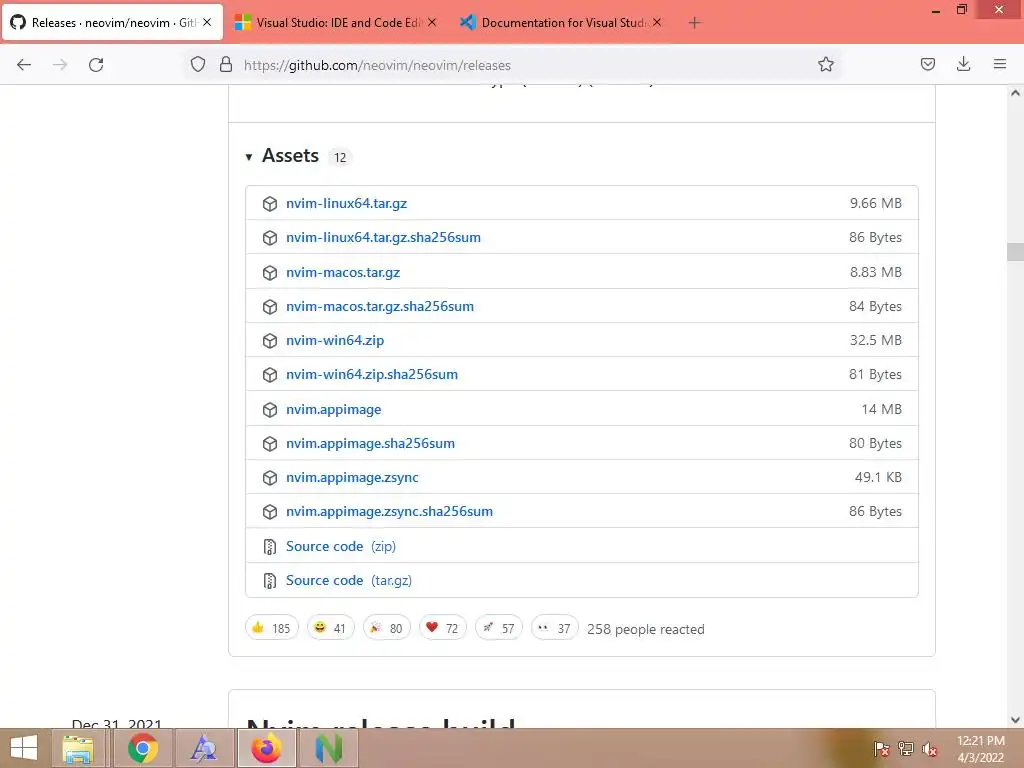
Task: Close the Releases neovim tab
Action: 207,22
